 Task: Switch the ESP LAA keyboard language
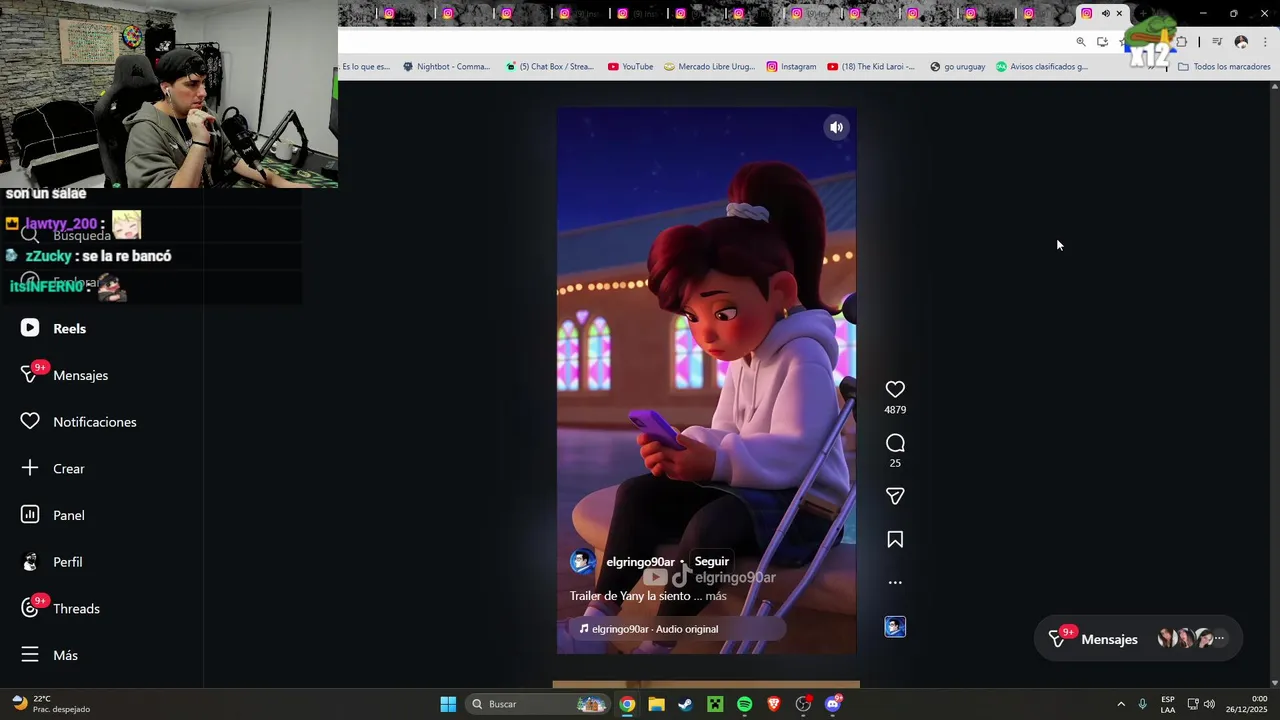(x=1168, y=704)
